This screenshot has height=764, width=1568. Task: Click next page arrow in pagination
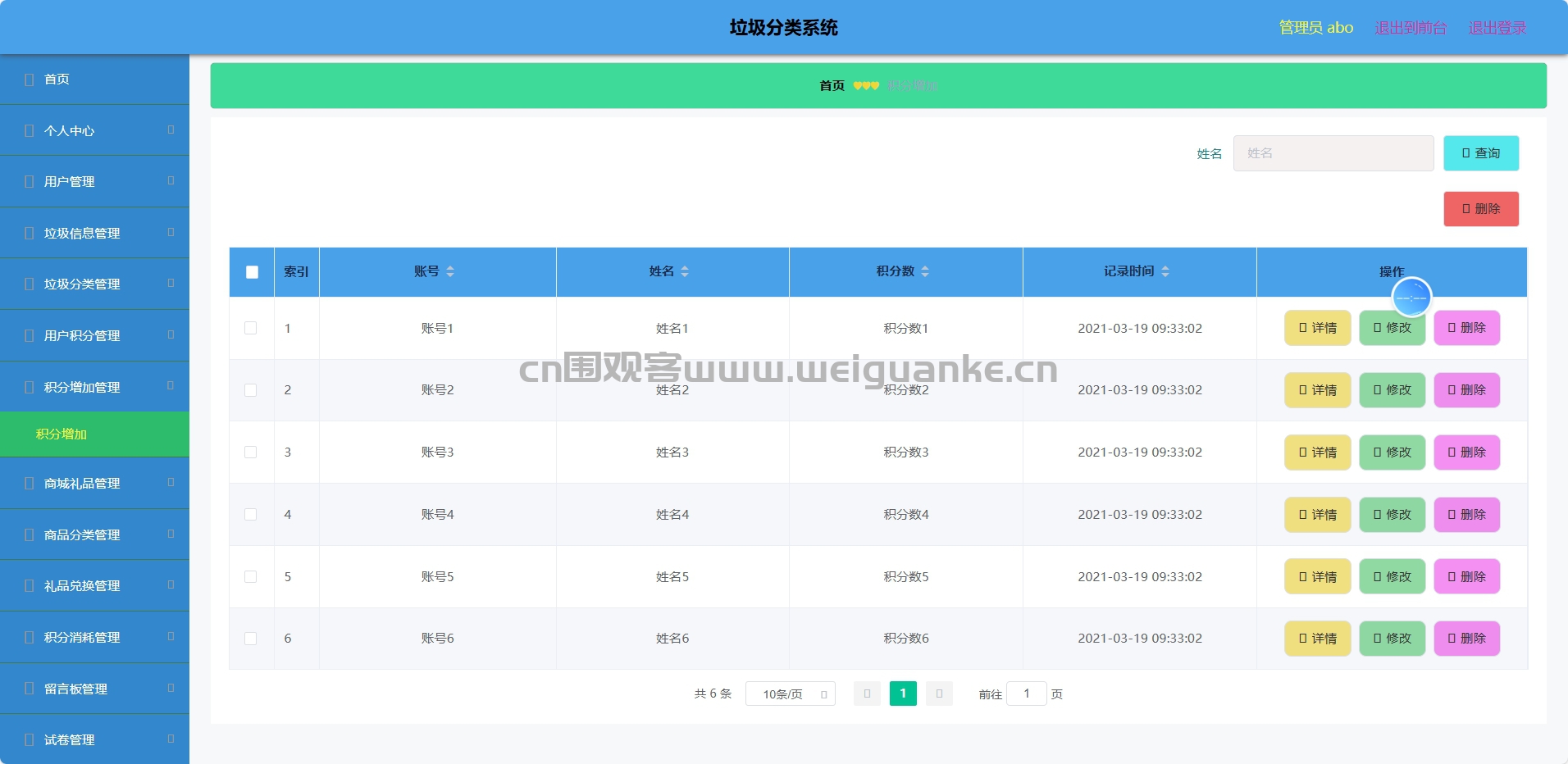pyautogui.click(x=939, y=694)
